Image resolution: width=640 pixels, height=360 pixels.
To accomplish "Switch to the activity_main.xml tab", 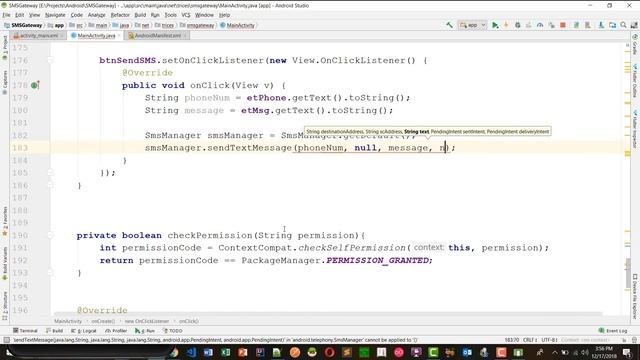I will pyautogui.click(x=39, y=36).
